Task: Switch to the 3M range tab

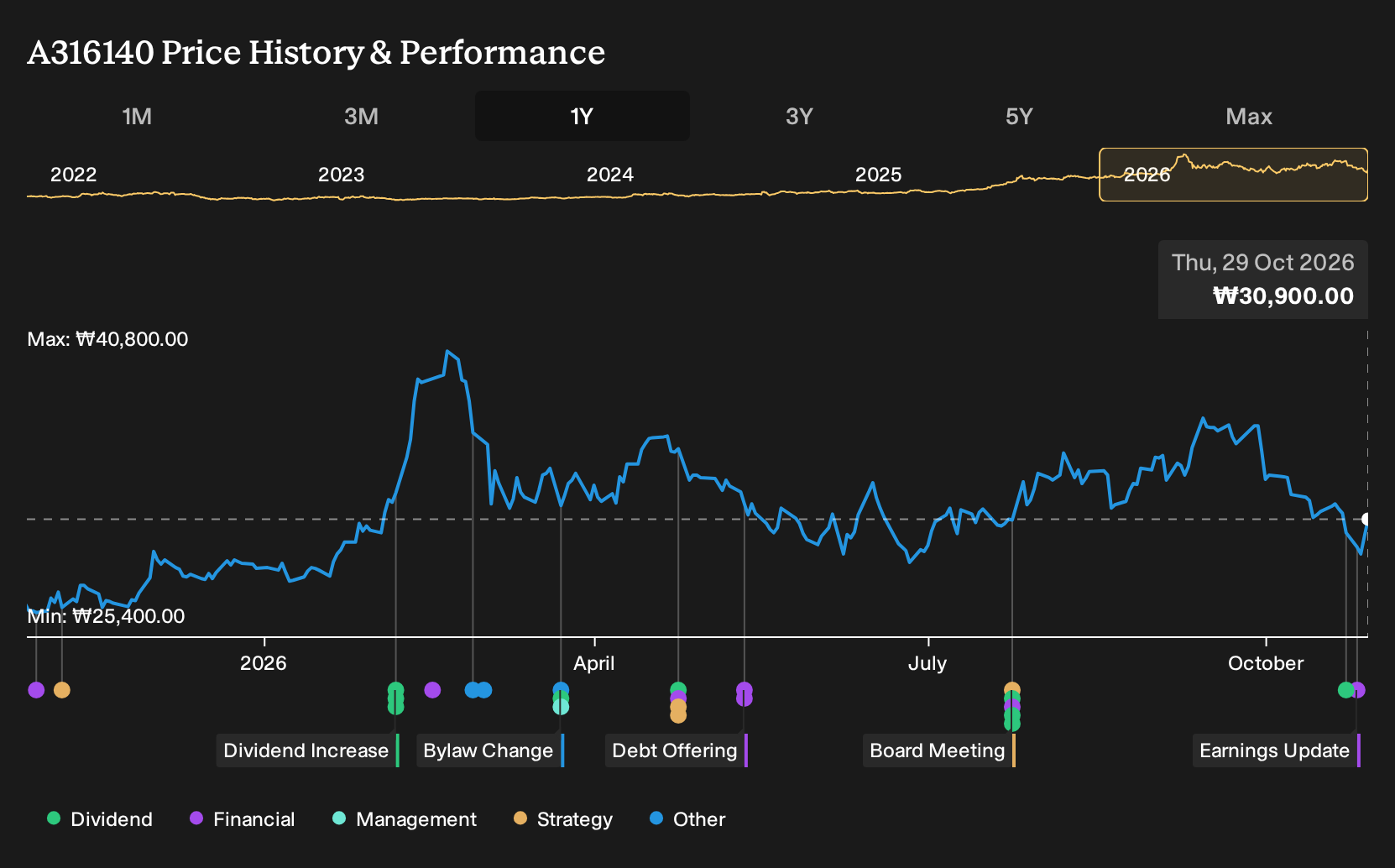Action: pos(362,116)
